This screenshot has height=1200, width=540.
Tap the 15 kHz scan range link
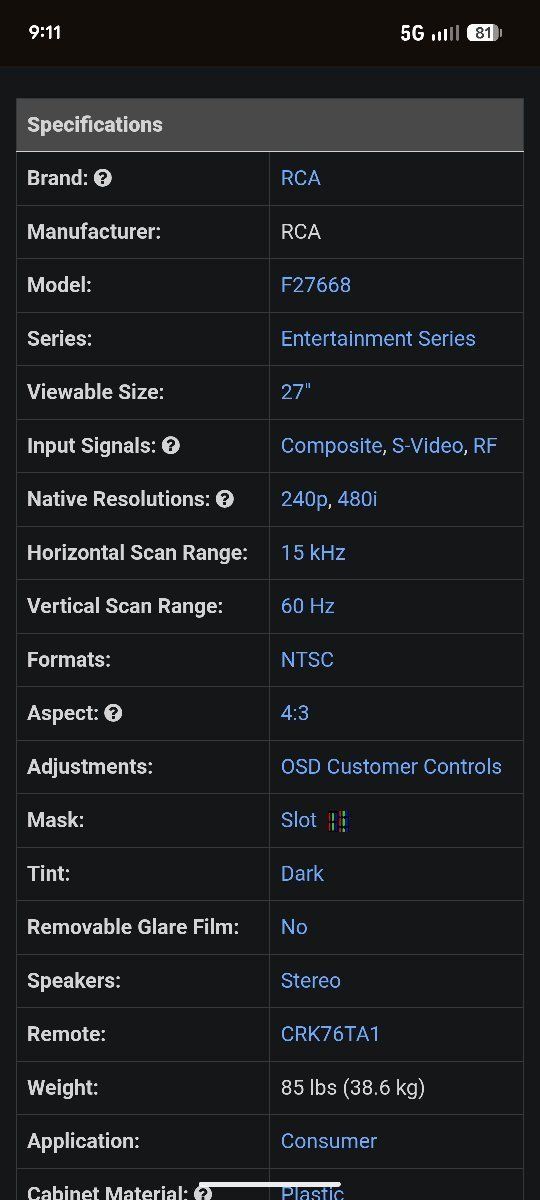point(313,553)
